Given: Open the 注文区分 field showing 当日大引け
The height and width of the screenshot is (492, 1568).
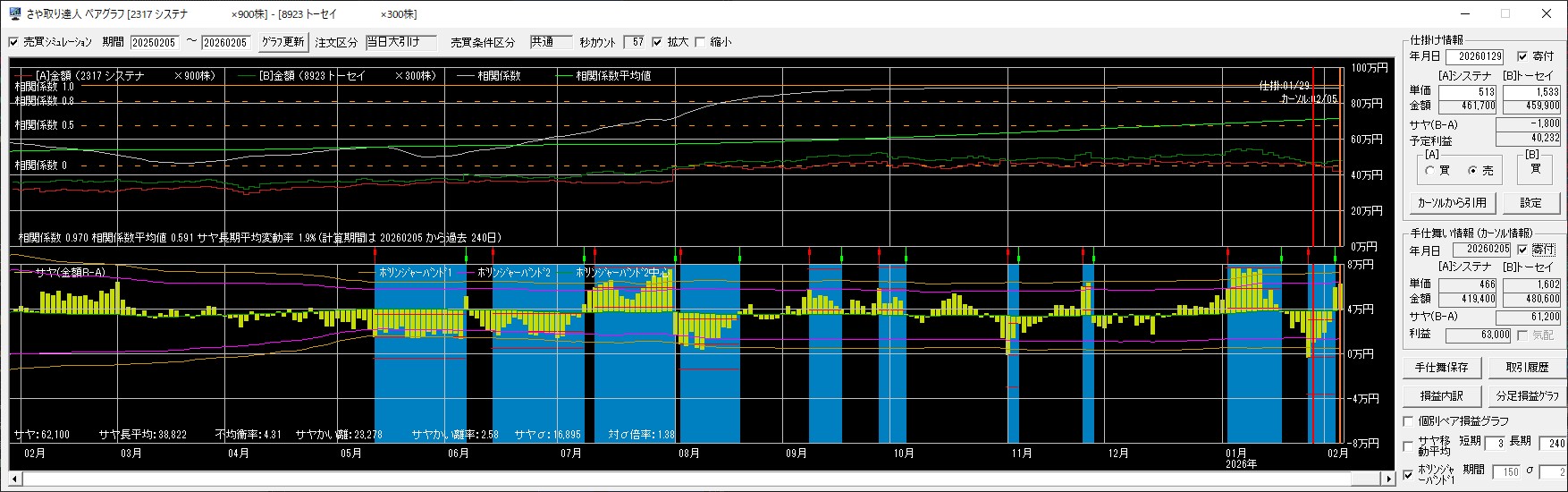Looking at the screenshot, I should (401, 42).
